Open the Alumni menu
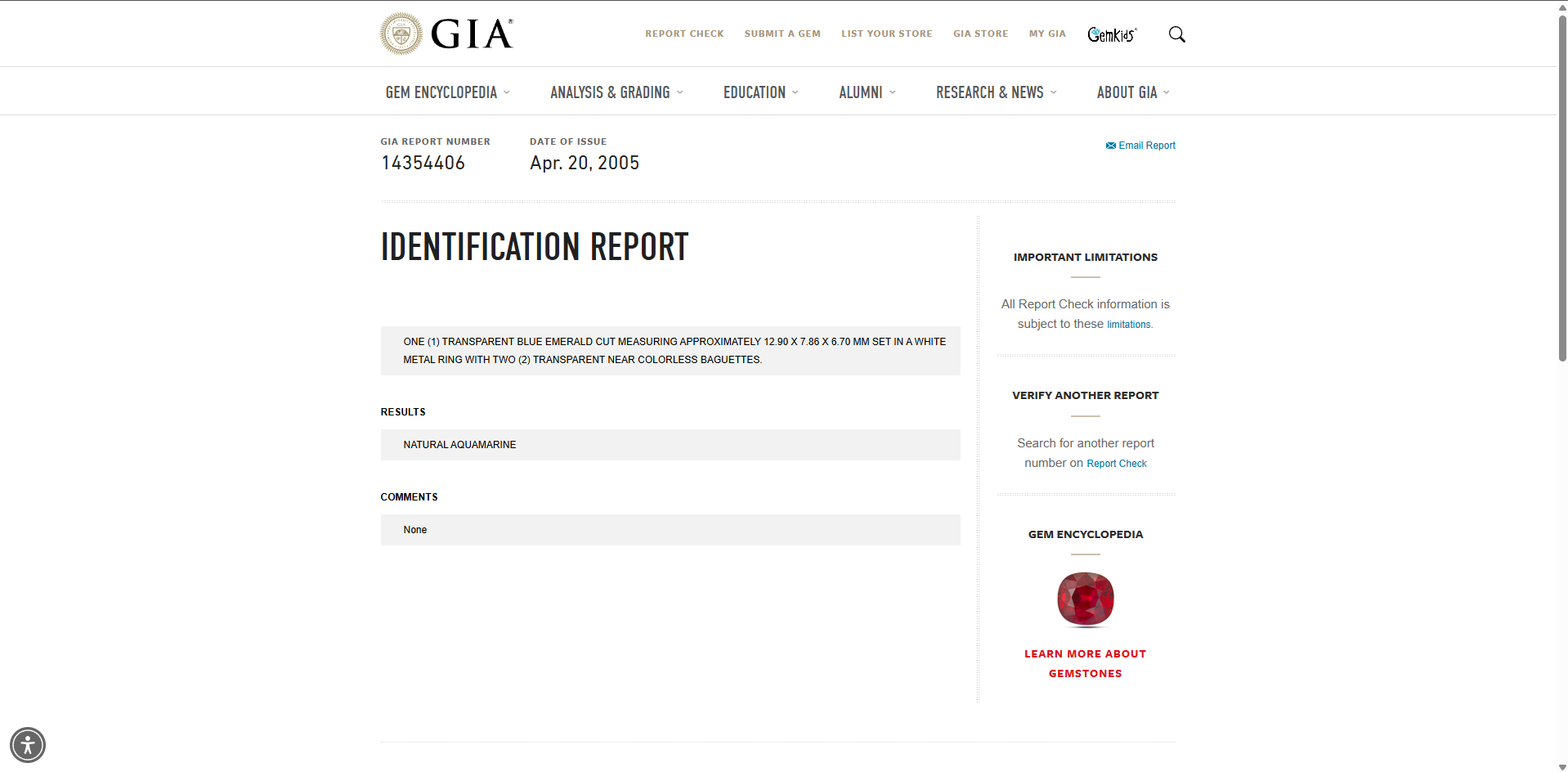Image resolution: width=1568 pixels, height=772 pixels. point(867,92)
